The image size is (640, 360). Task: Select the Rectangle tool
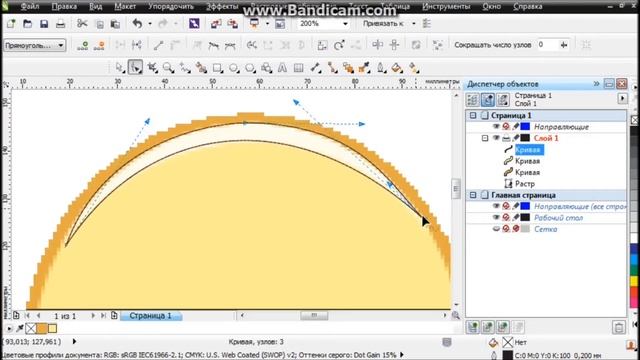click(217, 68)
